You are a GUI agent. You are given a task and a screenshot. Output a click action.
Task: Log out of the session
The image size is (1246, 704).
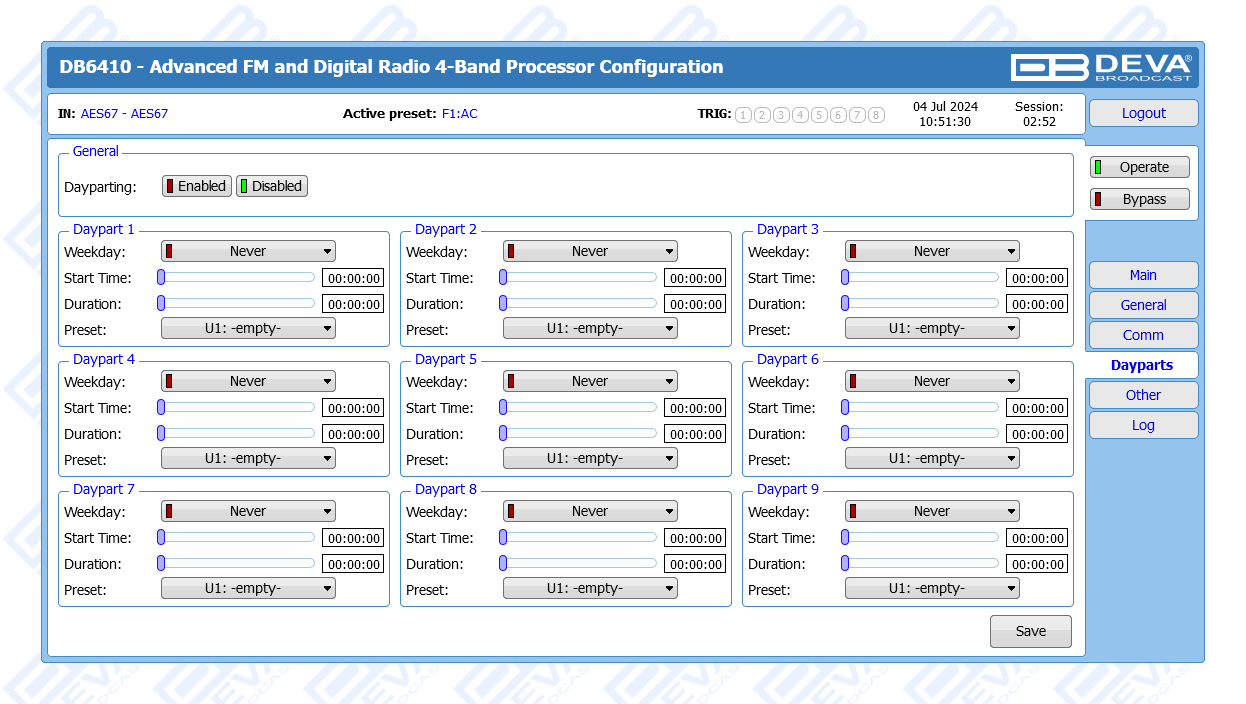click(1143, 113)
